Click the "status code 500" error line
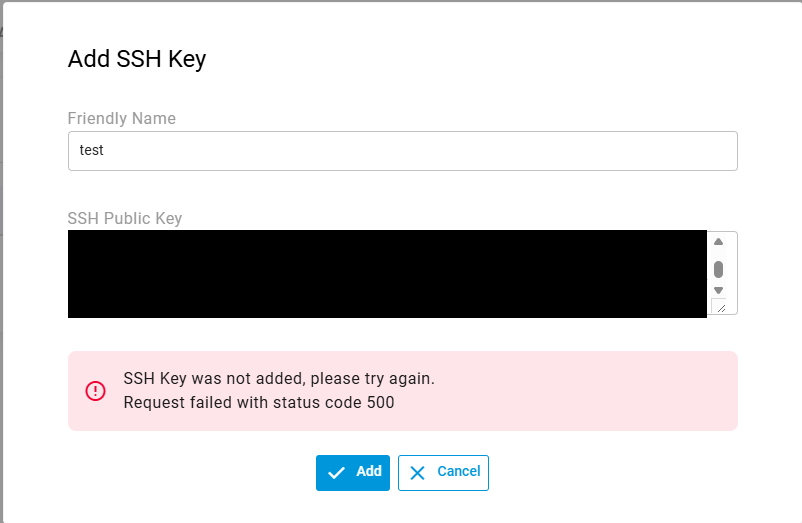 coord(259,403)
